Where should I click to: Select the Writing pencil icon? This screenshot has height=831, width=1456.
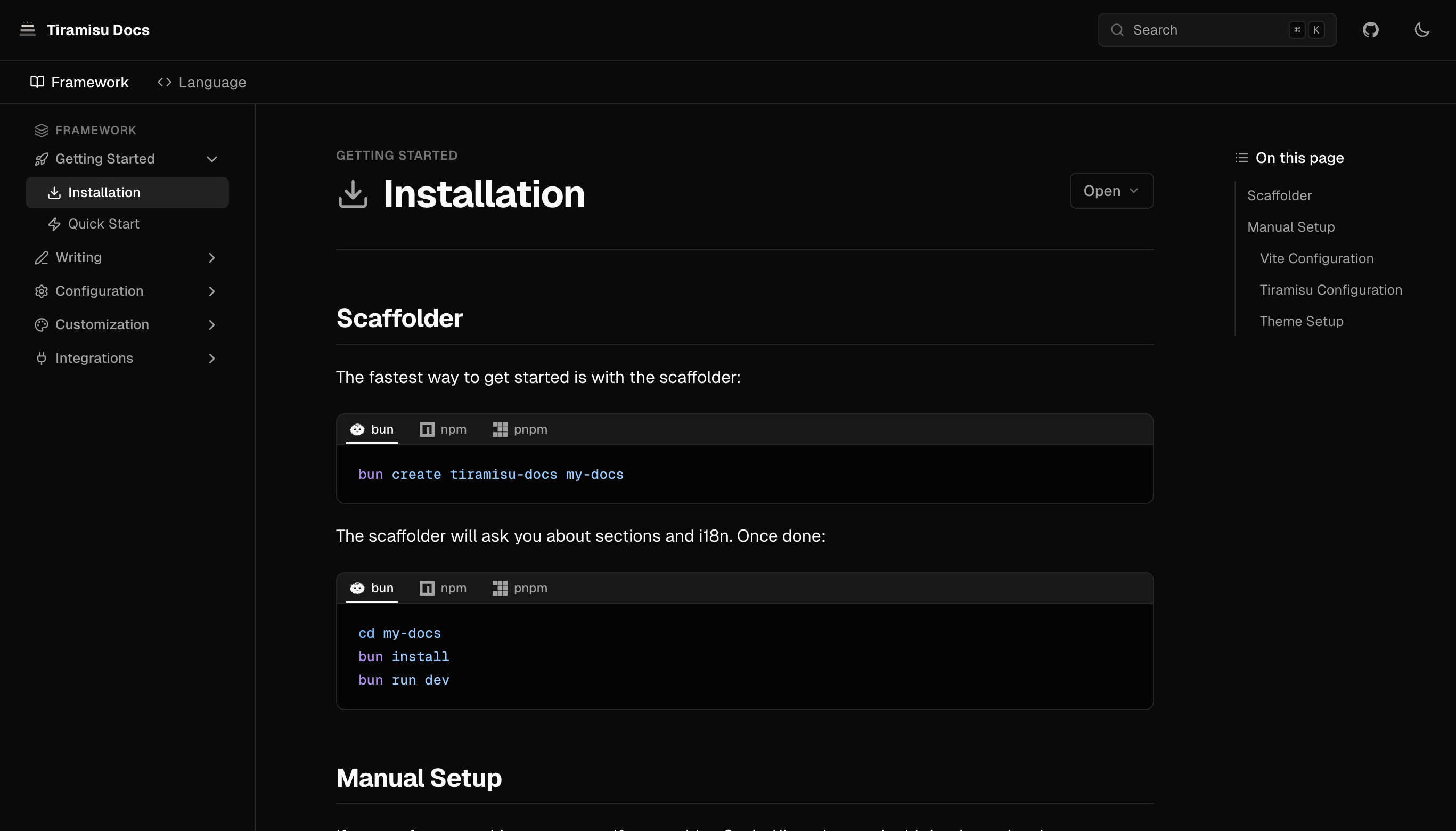41,257
